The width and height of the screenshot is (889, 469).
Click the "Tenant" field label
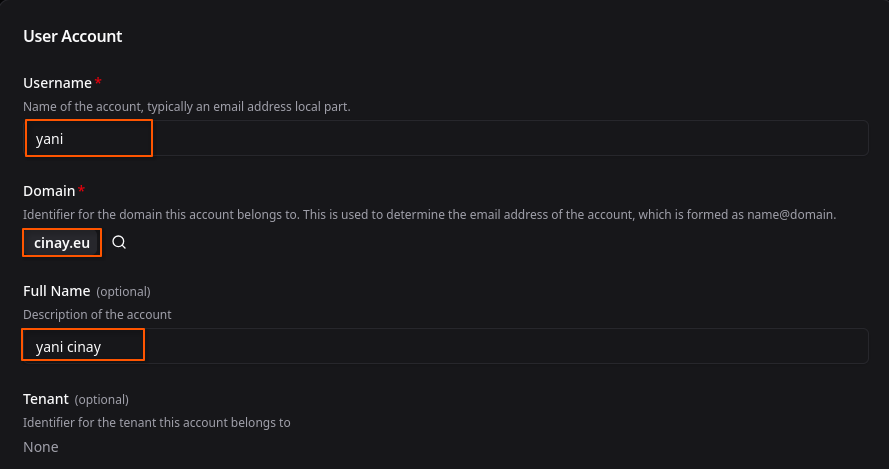click(x=46, y=399)
